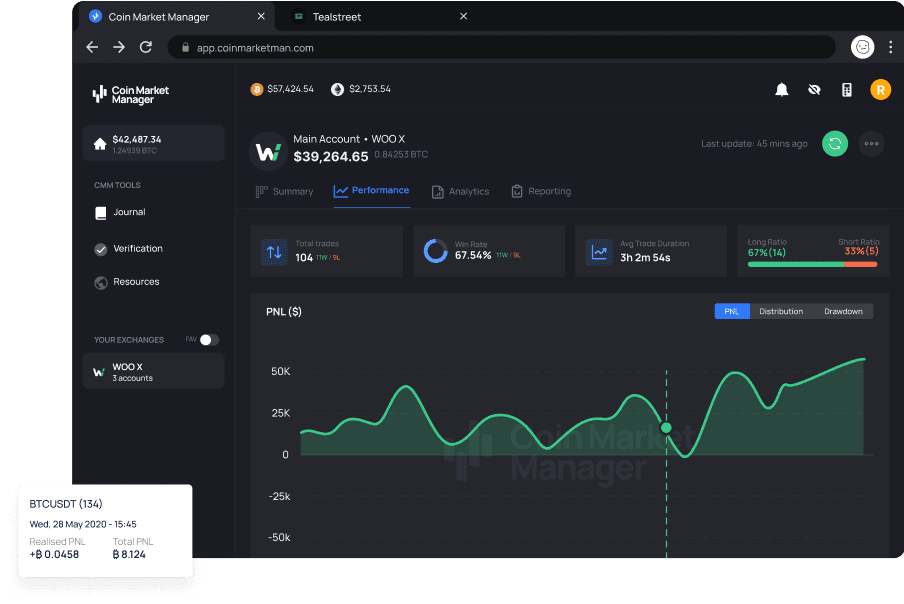Click the BTCUSDT (134) tooltip title
The width and height of the screenshot is (904, 604).
66,504
